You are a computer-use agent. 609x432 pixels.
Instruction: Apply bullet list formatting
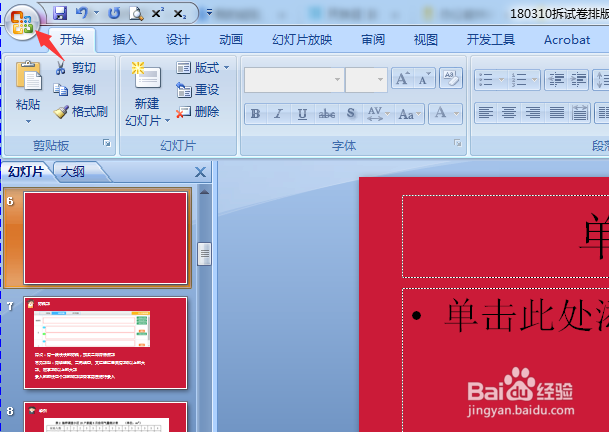point(485,80)
